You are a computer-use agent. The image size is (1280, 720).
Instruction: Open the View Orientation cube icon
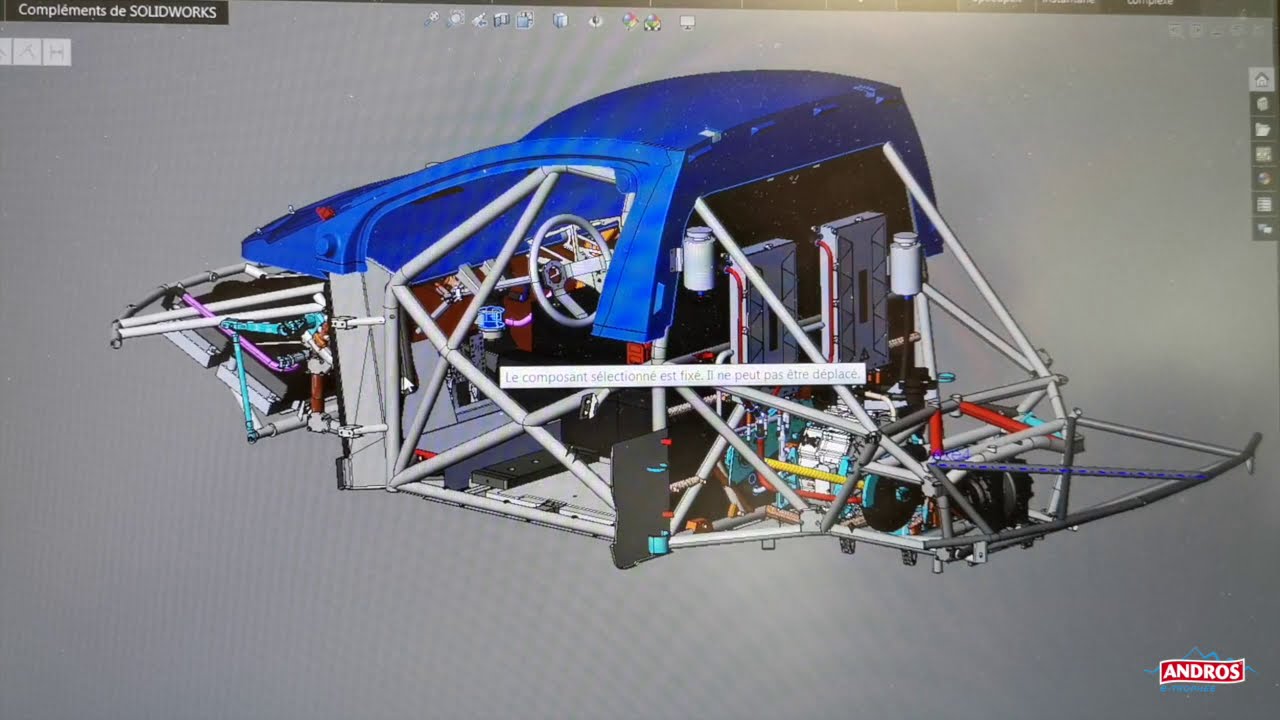click(525, 20)
